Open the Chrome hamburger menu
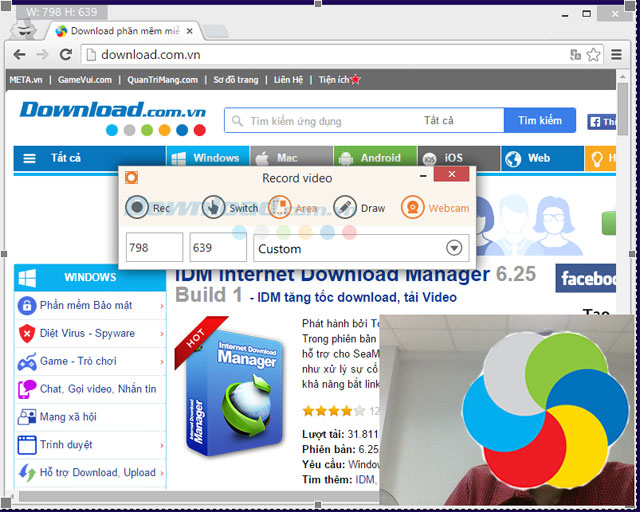The width and height of the screenshot is (640, 512). [x=616, y=54]
